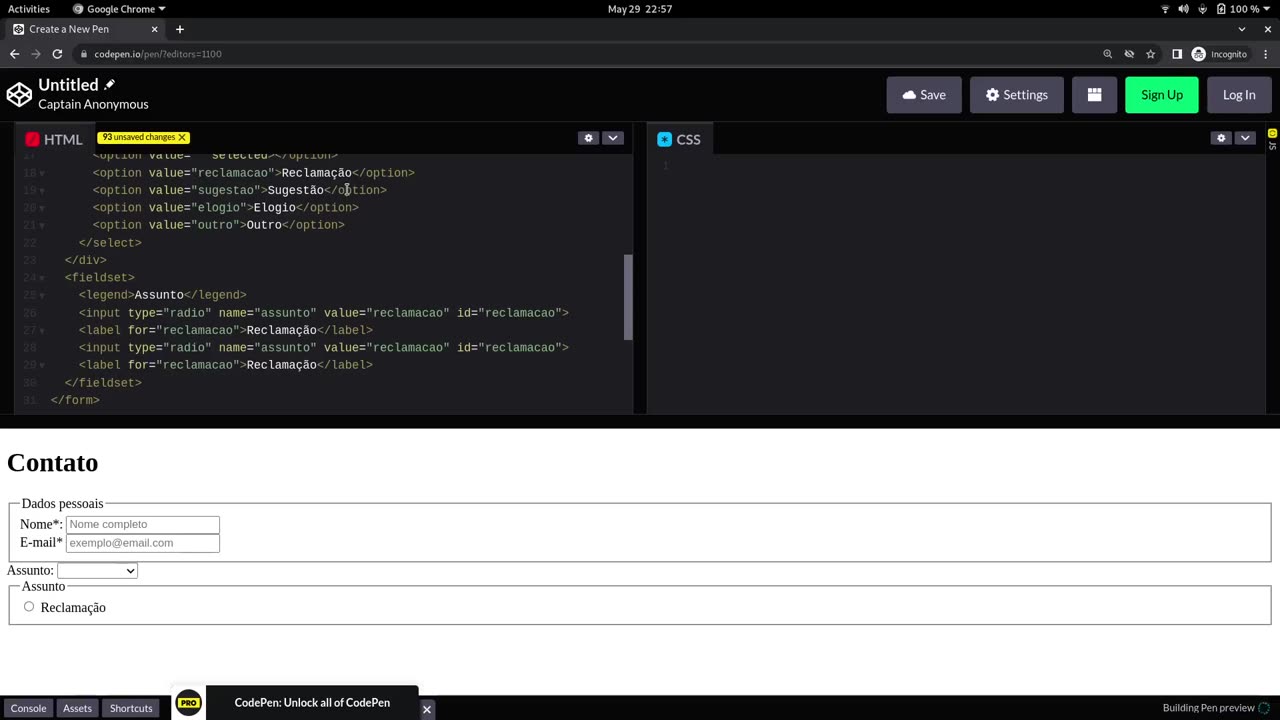Click CodePen: Unlock all of CodePen
Image resolution: width=1280 pixels, height=720 pixels.
pyautogui.click(x=312, y=703)
